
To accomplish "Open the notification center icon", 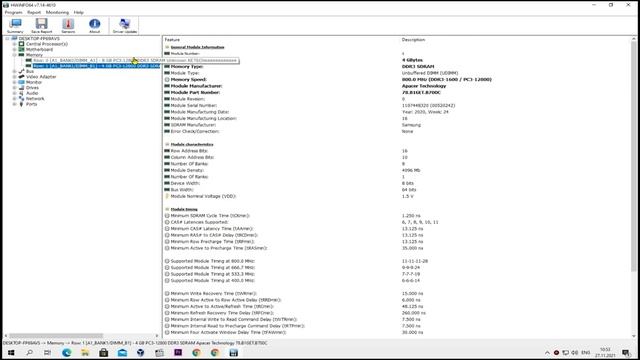I will tap(626, 353).
